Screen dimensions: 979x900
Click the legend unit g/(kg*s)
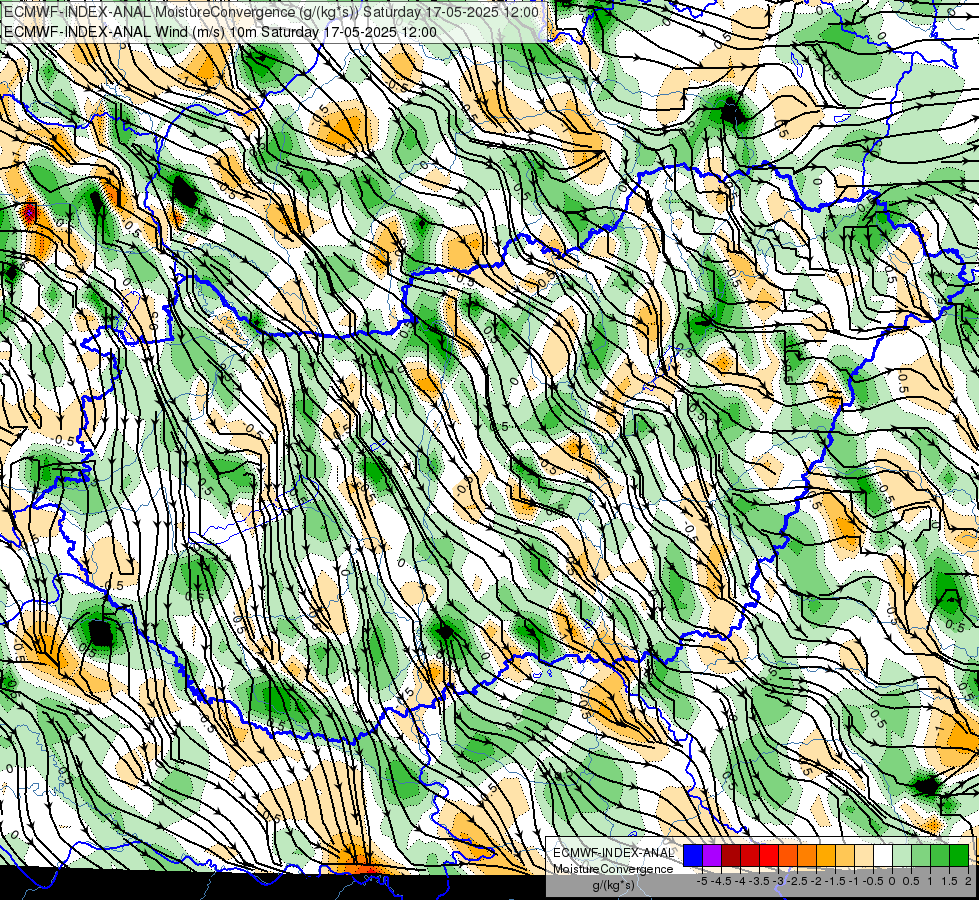613,886
